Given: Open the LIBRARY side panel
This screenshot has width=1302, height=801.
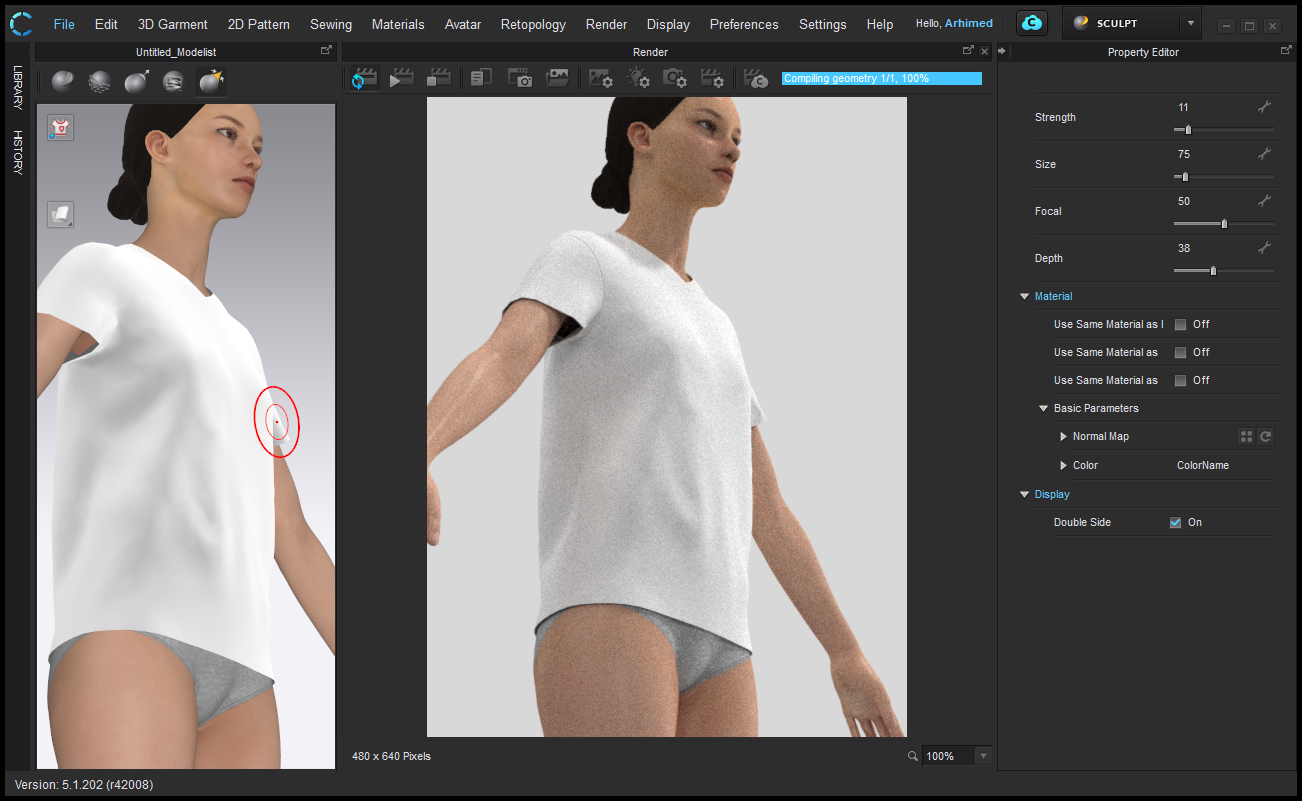Looking at the screenshot, I should (18, 88).
